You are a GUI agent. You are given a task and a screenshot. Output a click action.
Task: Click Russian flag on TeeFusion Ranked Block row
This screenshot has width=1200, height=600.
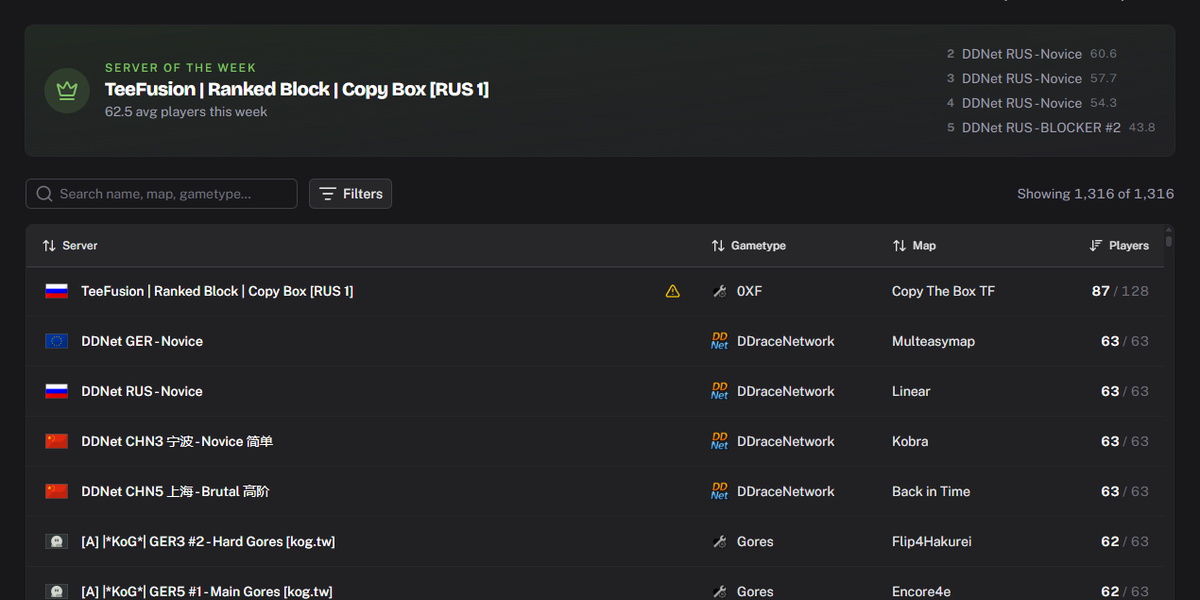(x=57, y=291)
